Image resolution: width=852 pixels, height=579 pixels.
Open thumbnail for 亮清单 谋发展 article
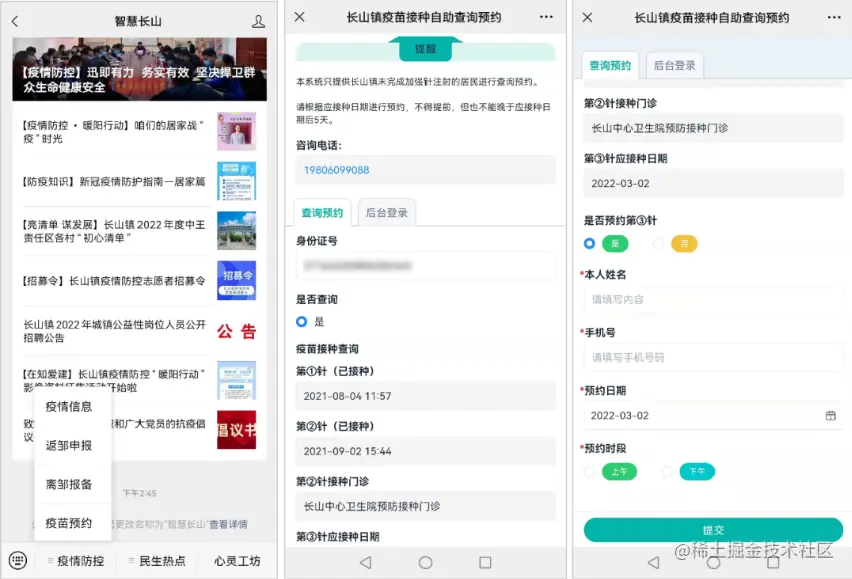tap(236, 231)
